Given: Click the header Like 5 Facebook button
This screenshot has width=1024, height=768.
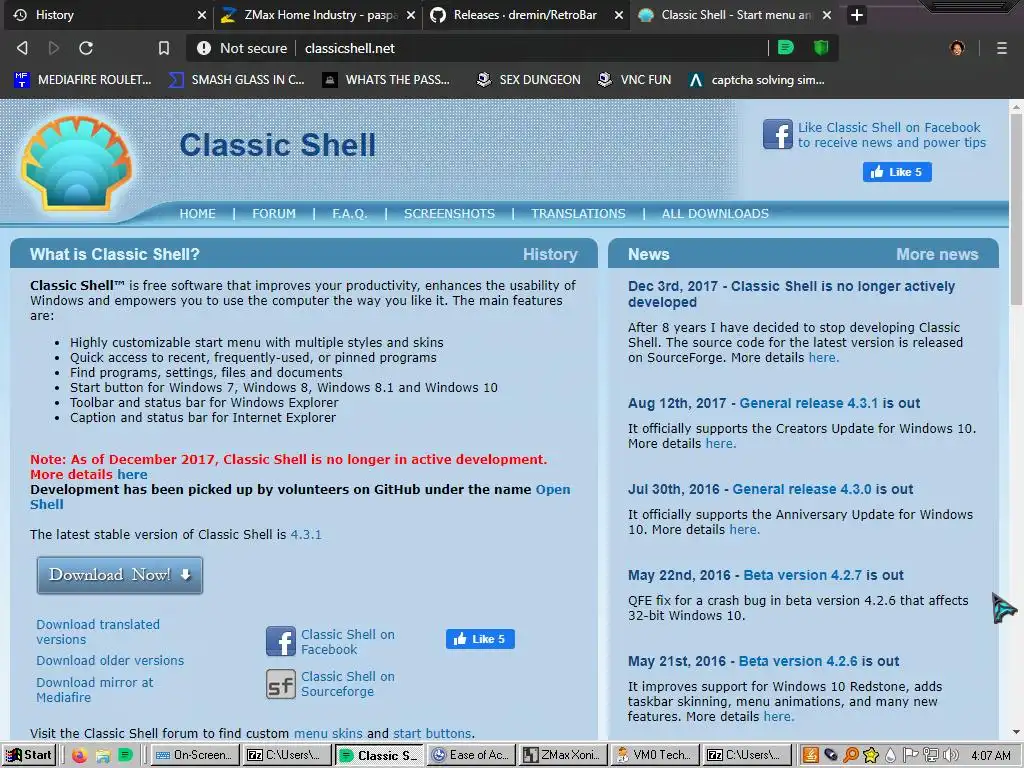Looking at the screenshot, I should [x=897, y=172].
